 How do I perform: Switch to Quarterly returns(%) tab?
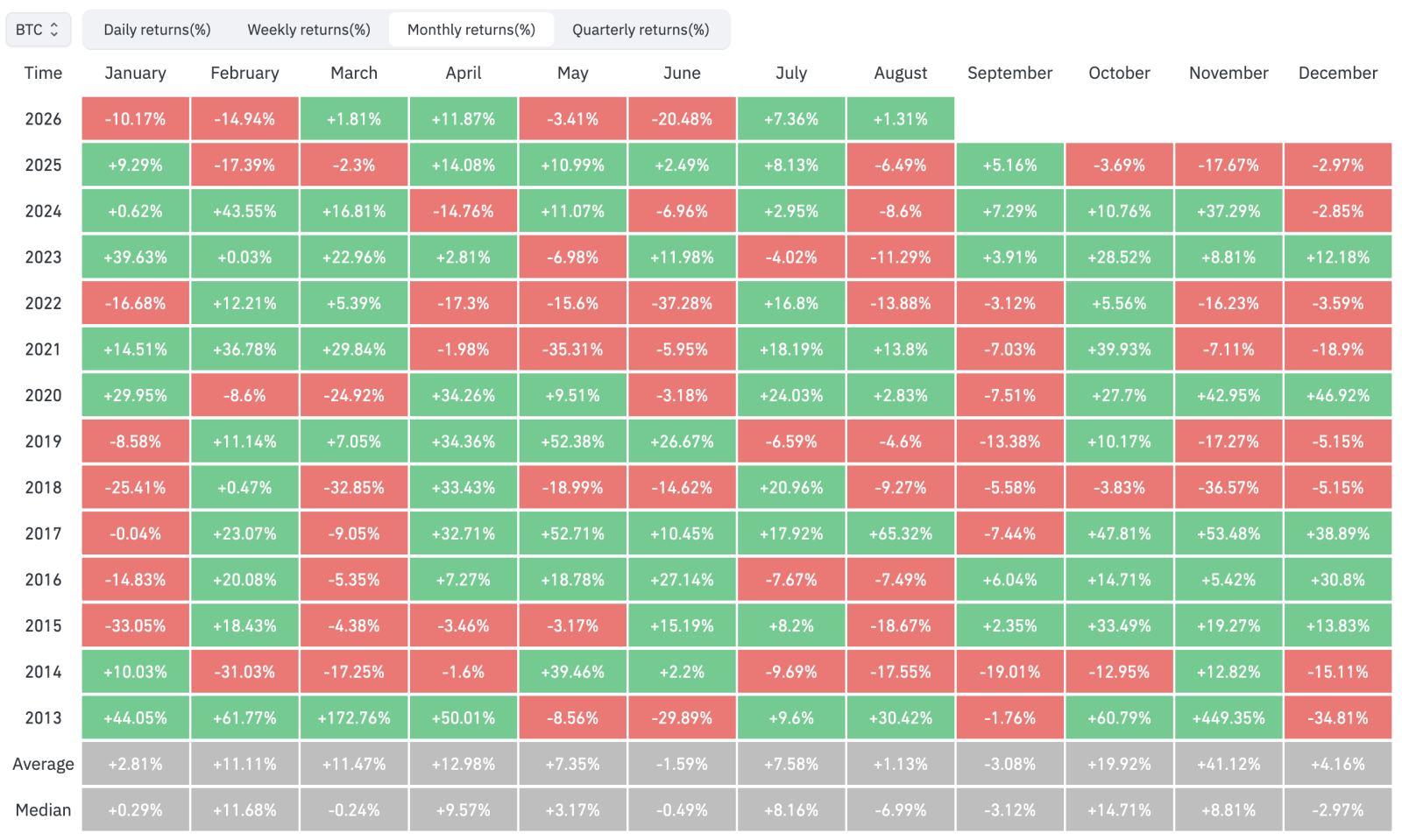click(x=641, y=30)
